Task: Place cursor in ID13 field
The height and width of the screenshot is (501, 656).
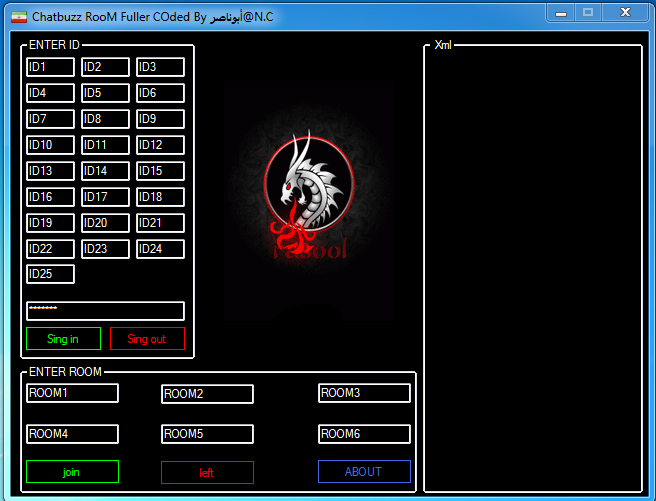Action: tap(50, 171)
